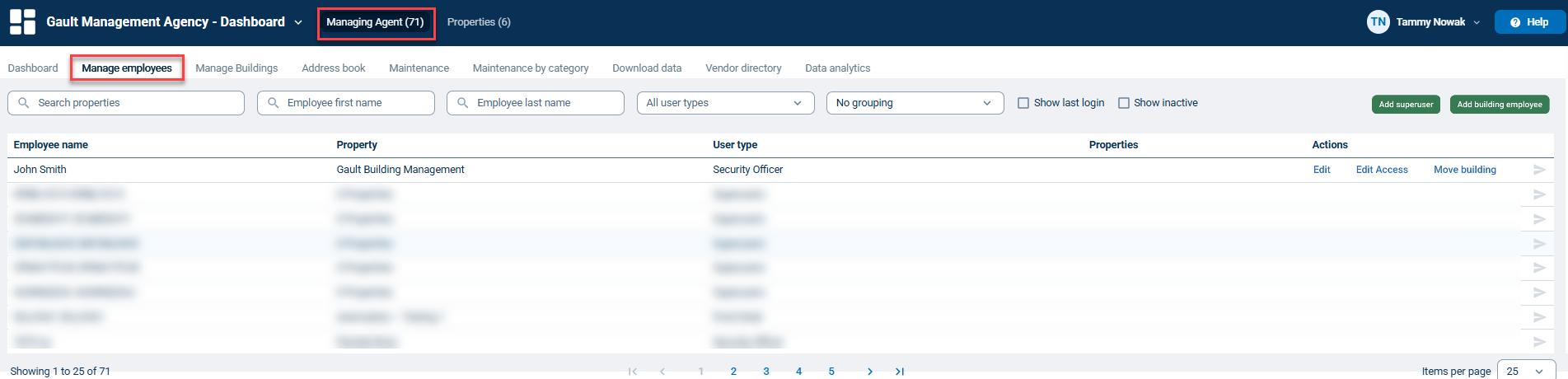Click the Add building employee button
This screenshot has width=1568, height=379.
1500,105
